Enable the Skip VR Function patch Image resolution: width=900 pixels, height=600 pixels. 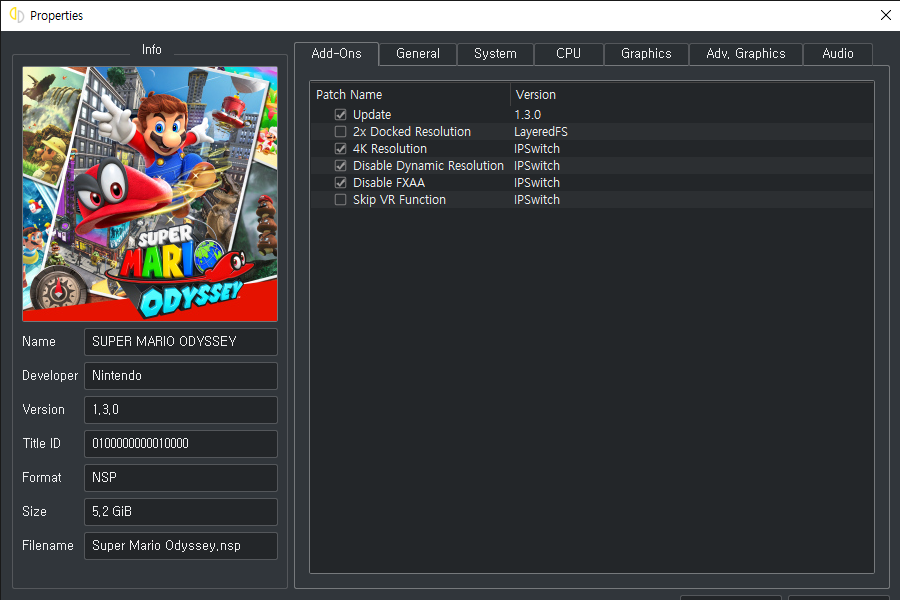pos(340,200)
